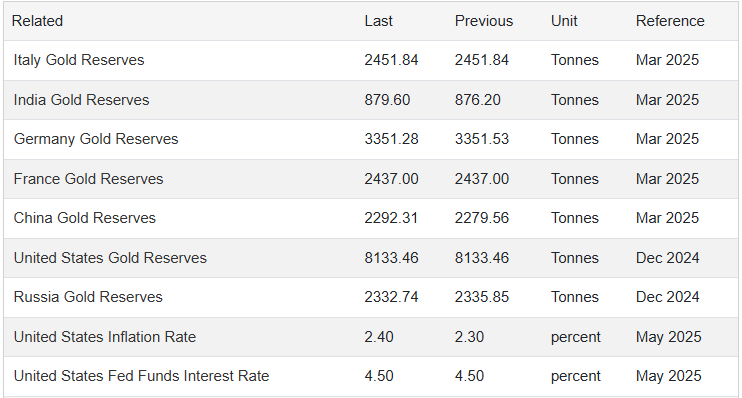742x398 pixels.
Task: Open the China Gold Reserves link
Action: click(85, 218)
